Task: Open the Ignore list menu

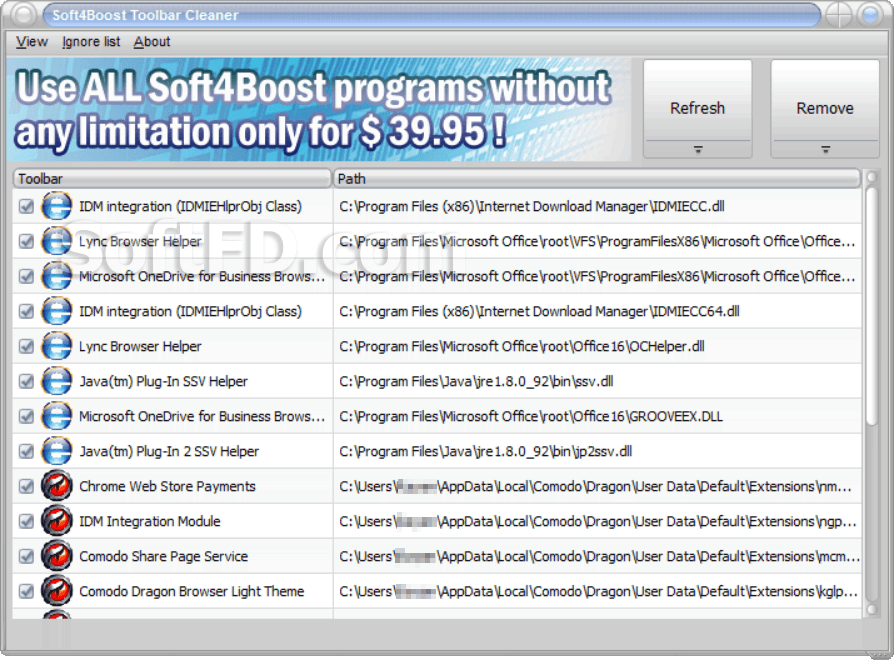Action: pyautogui.click(x=91, y=42)
